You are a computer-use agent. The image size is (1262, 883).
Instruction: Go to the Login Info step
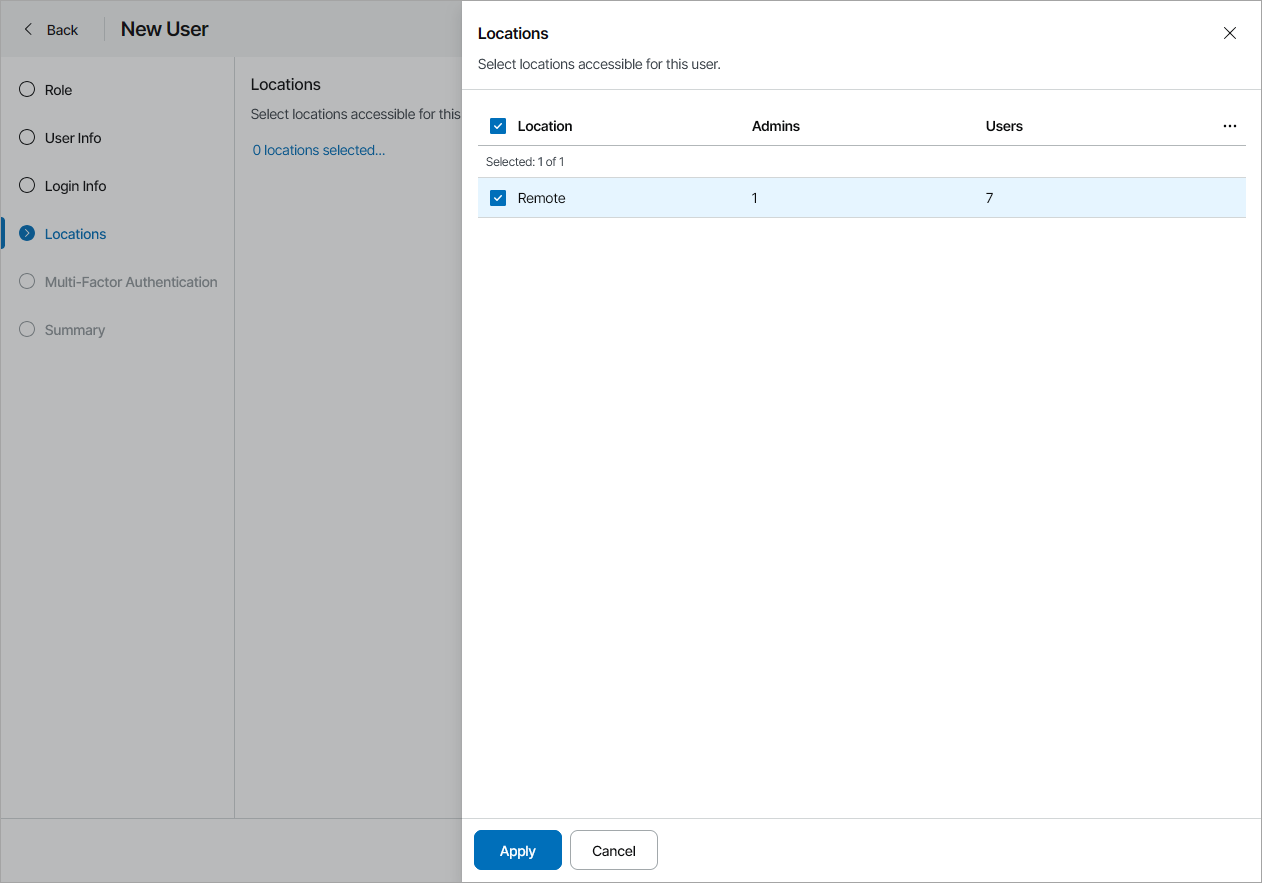pyautogui.click(x=75, y=186)
